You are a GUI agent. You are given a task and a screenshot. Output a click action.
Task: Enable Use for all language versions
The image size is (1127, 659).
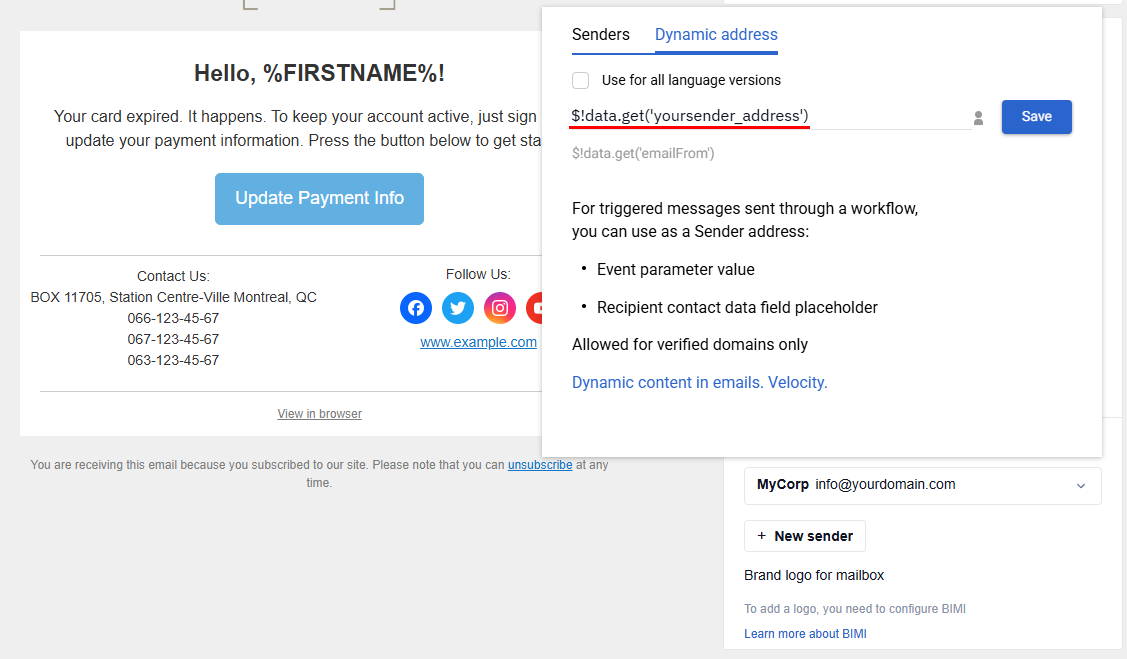[580, 80]
